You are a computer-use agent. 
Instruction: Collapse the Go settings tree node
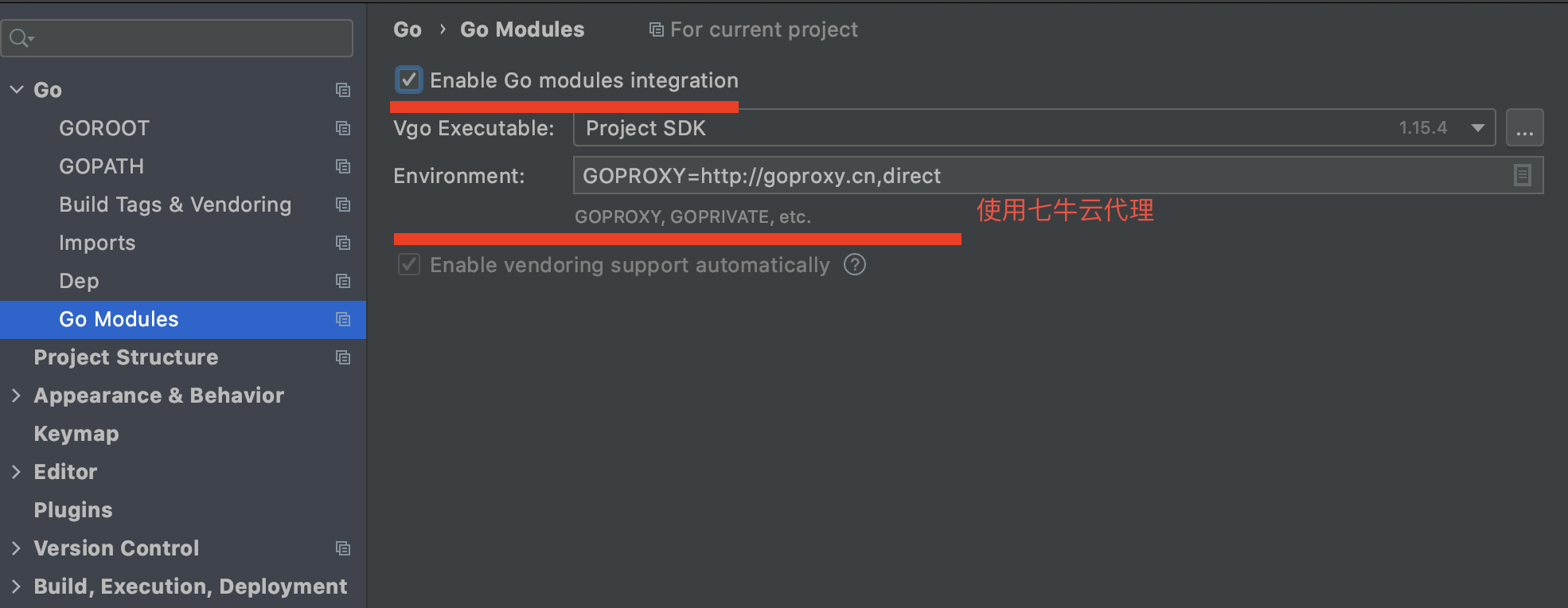(17, 89)
